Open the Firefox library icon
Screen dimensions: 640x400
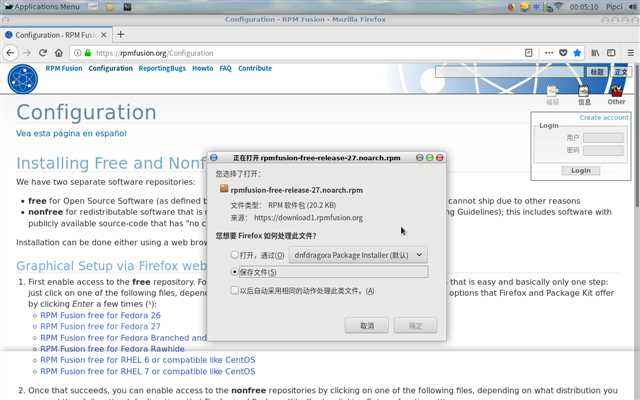click(x=595, y=53)
